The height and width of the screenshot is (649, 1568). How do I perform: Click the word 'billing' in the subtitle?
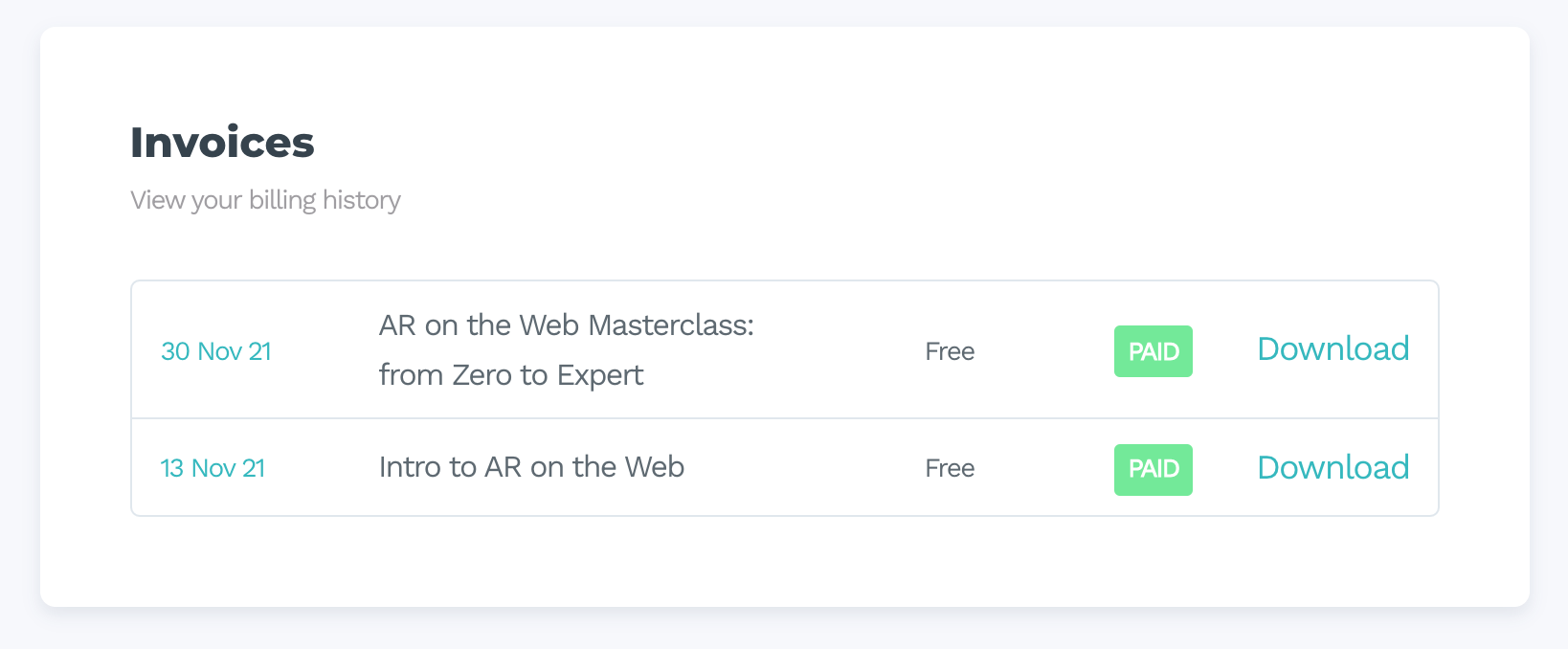point(282,200)
